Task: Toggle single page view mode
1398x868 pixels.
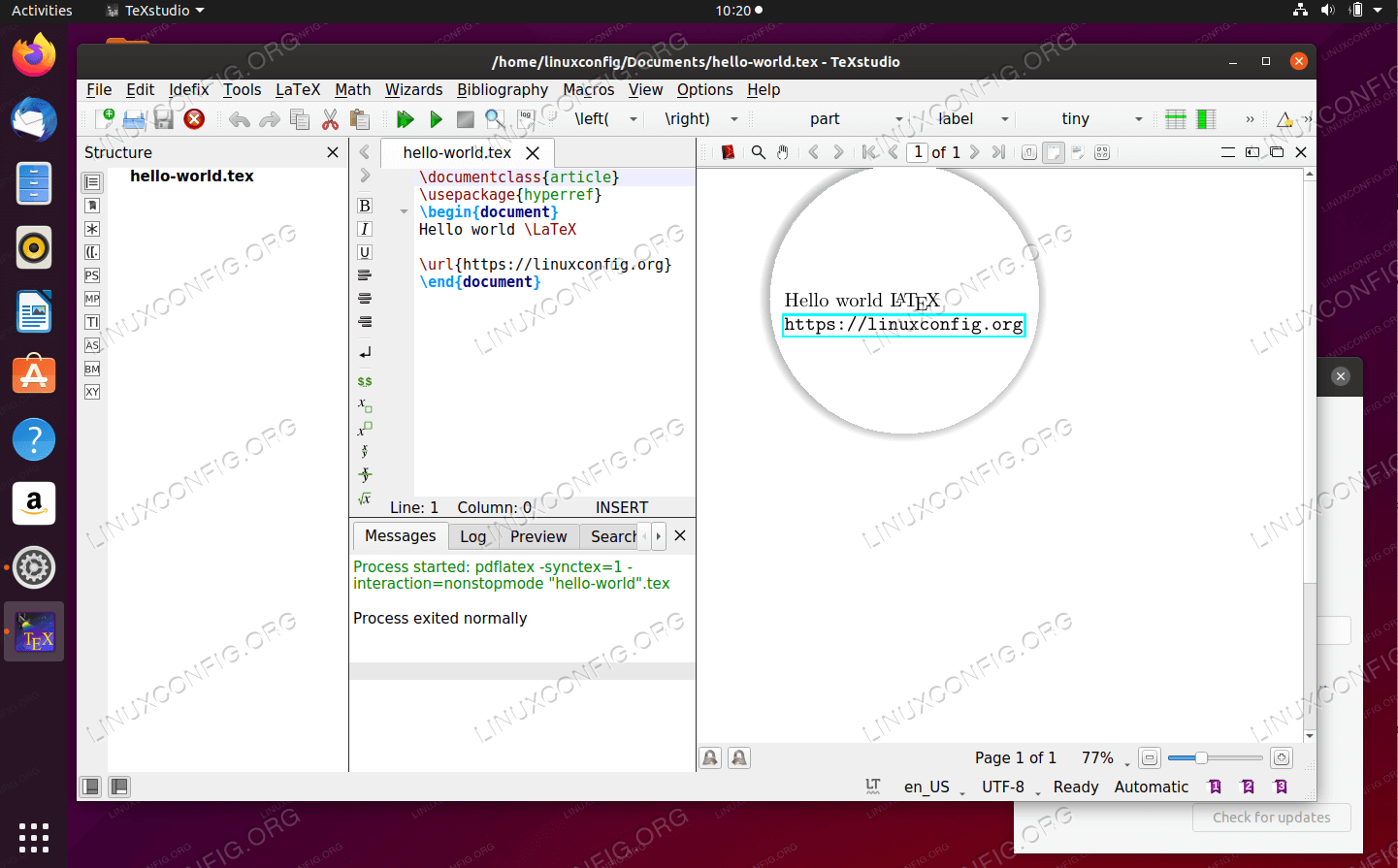Action: coord(1029,153)
